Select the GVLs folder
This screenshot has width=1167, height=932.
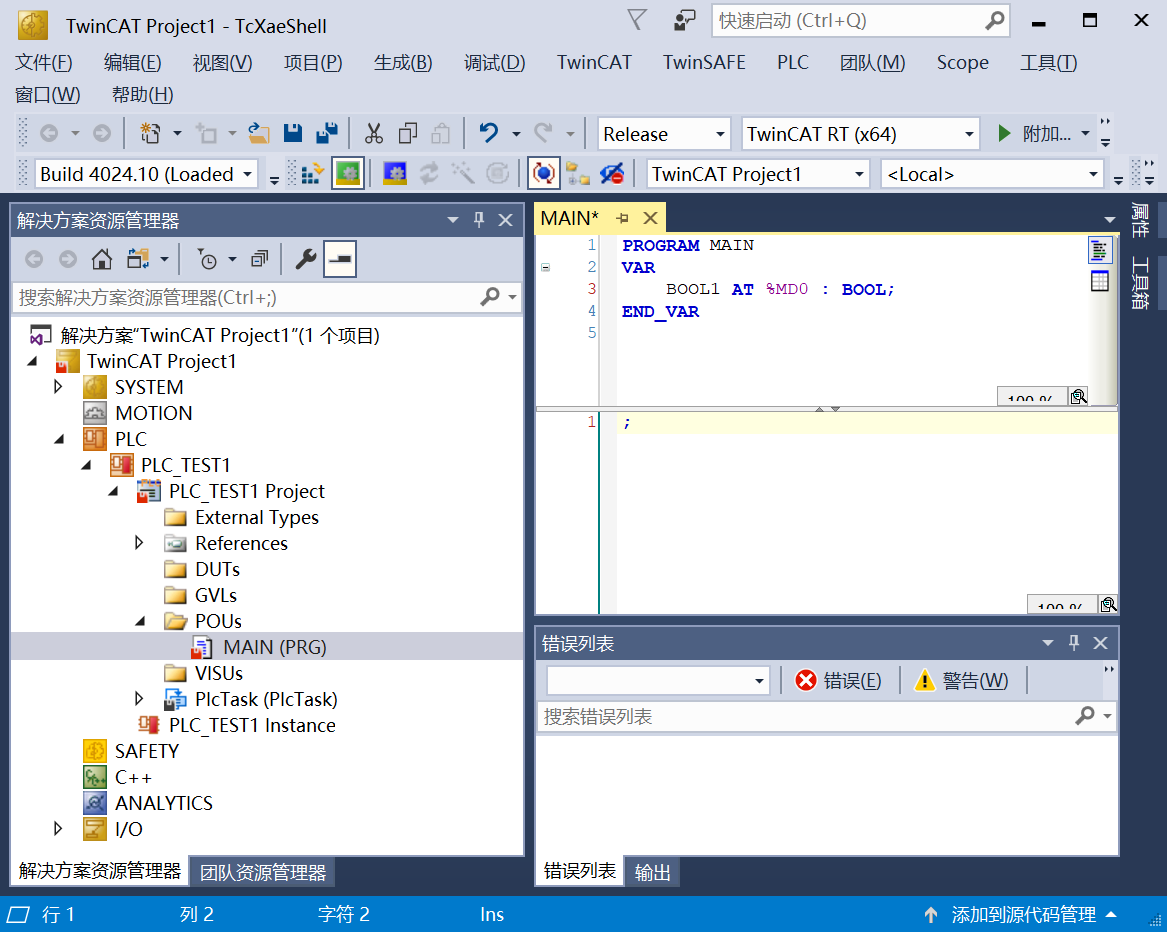pos(216,595)
